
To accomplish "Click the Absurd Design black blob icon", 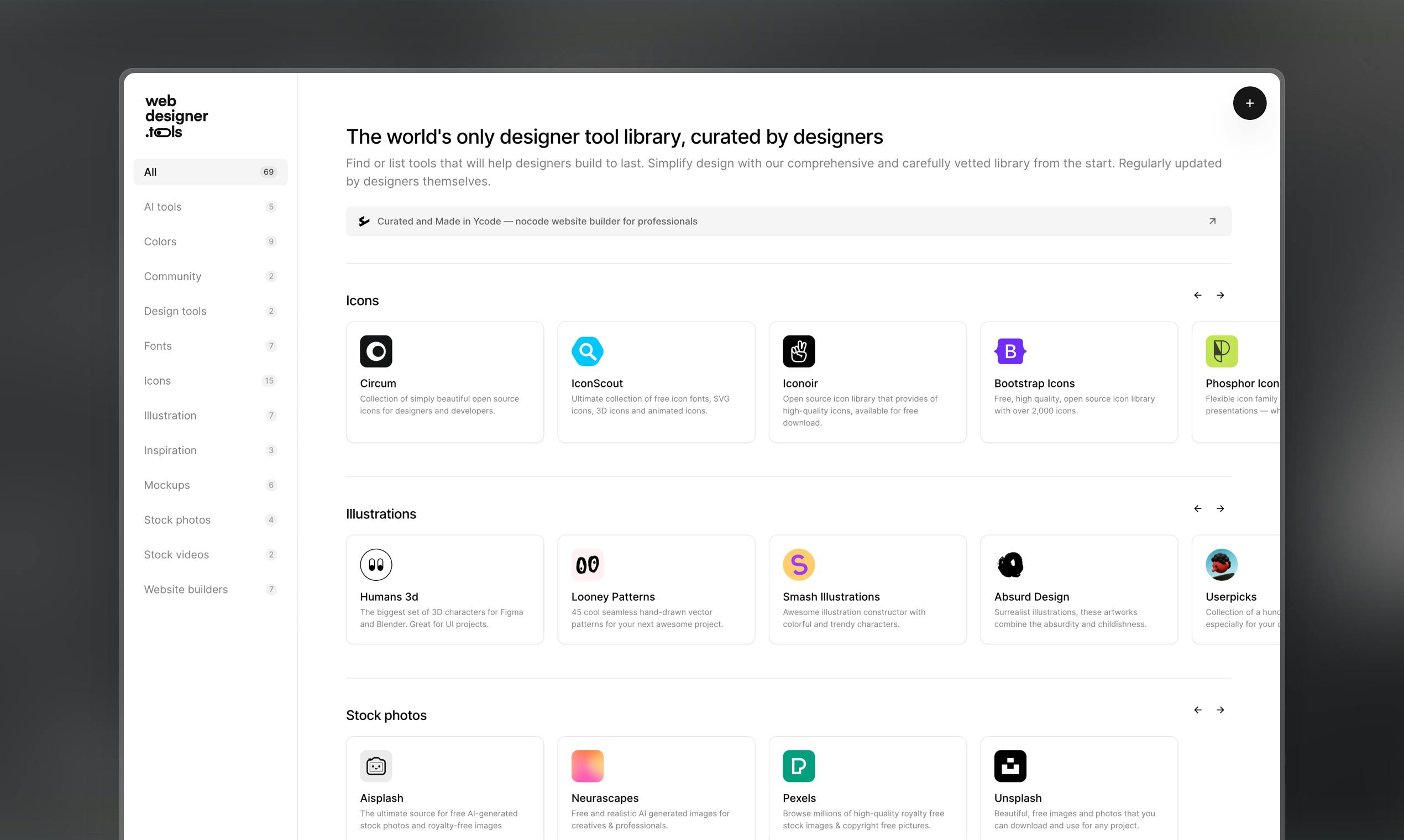I will (1010, 564).
